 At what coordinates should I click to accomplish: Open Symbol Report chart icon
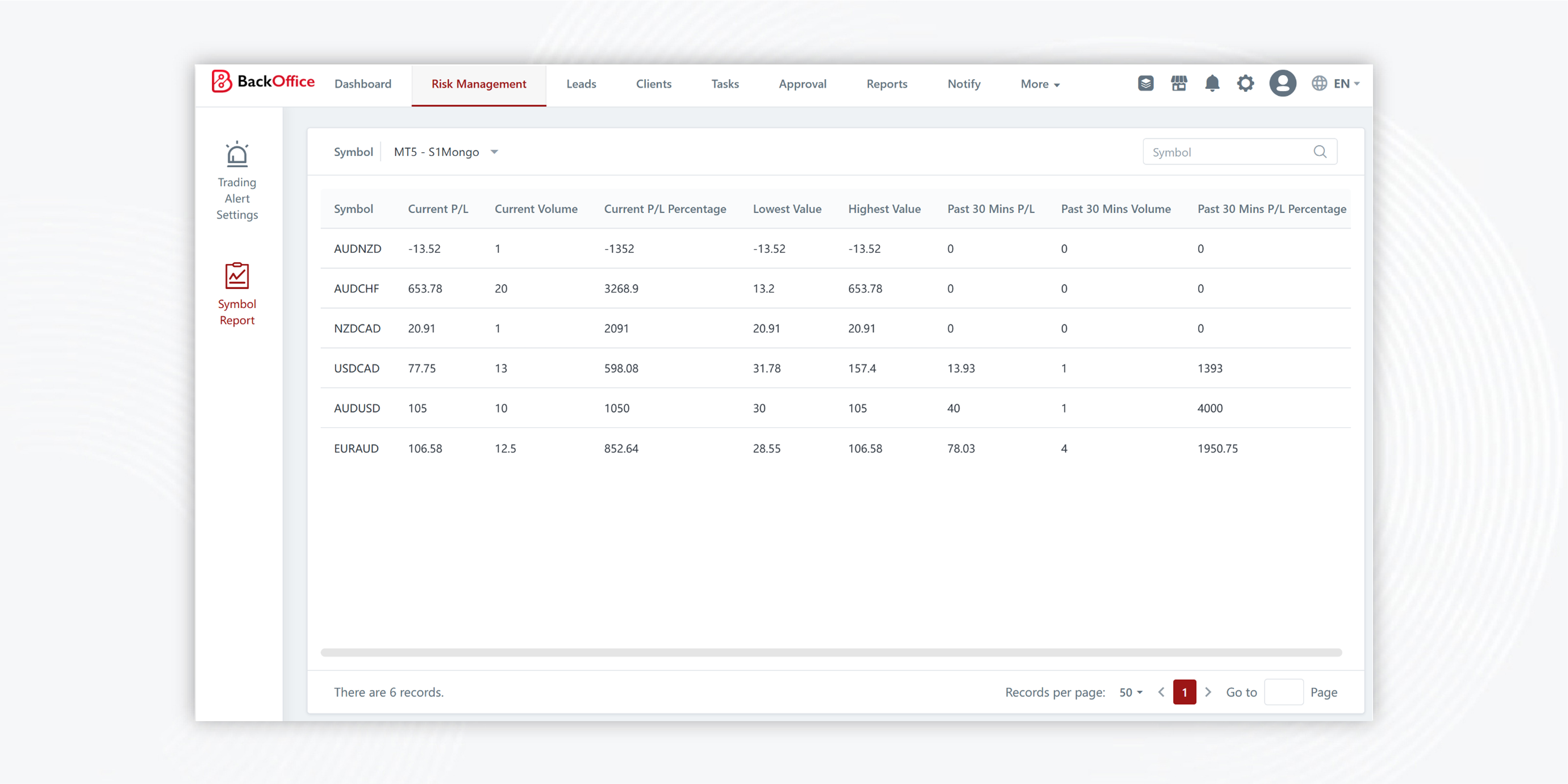pyautogui.click(x=237, y=276)
